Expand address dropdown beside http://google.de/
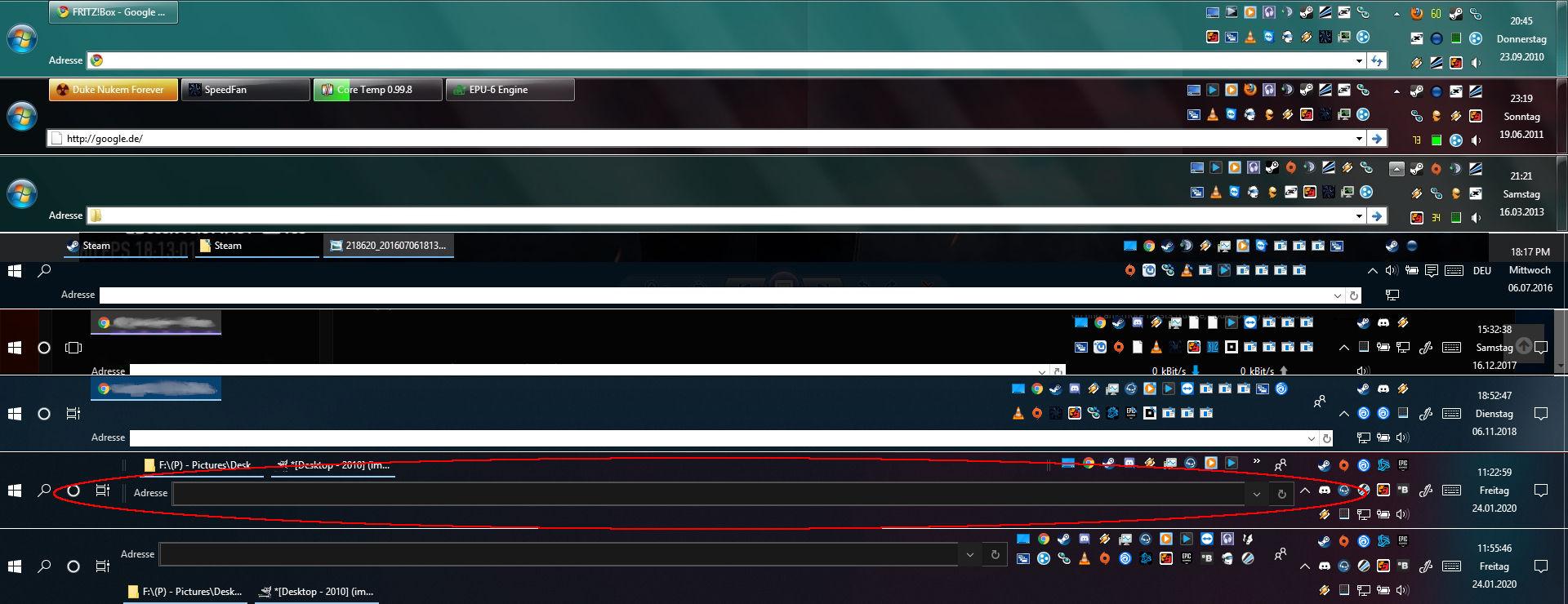 (1359, 139)
